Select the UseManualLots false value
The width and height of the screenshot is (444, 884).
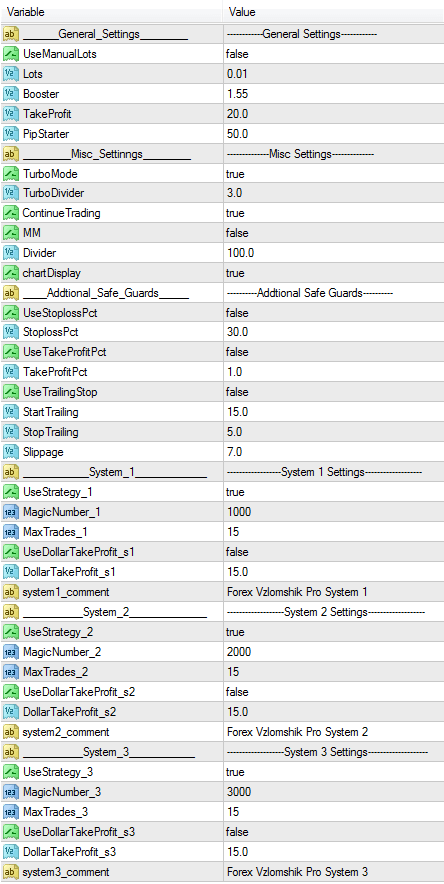(x=237, y=54)
